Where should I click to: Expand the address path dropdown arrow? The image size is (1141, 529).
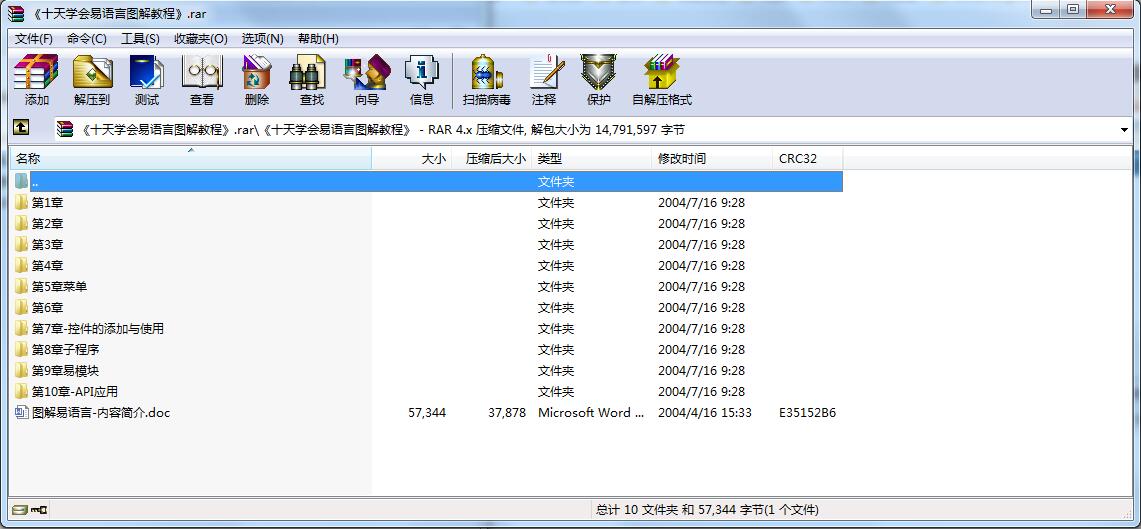tap(1124, 130)
